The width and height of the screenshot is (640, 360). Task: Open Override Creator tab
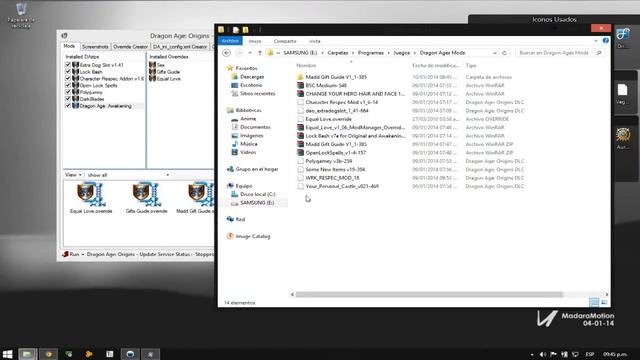130,47
